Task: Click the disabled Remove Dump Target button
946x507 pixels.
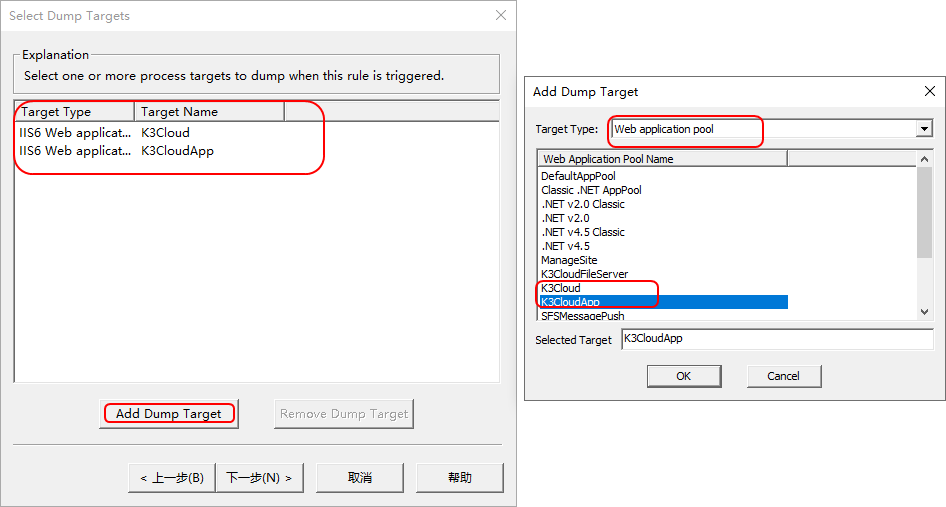Action: (344, 413)
